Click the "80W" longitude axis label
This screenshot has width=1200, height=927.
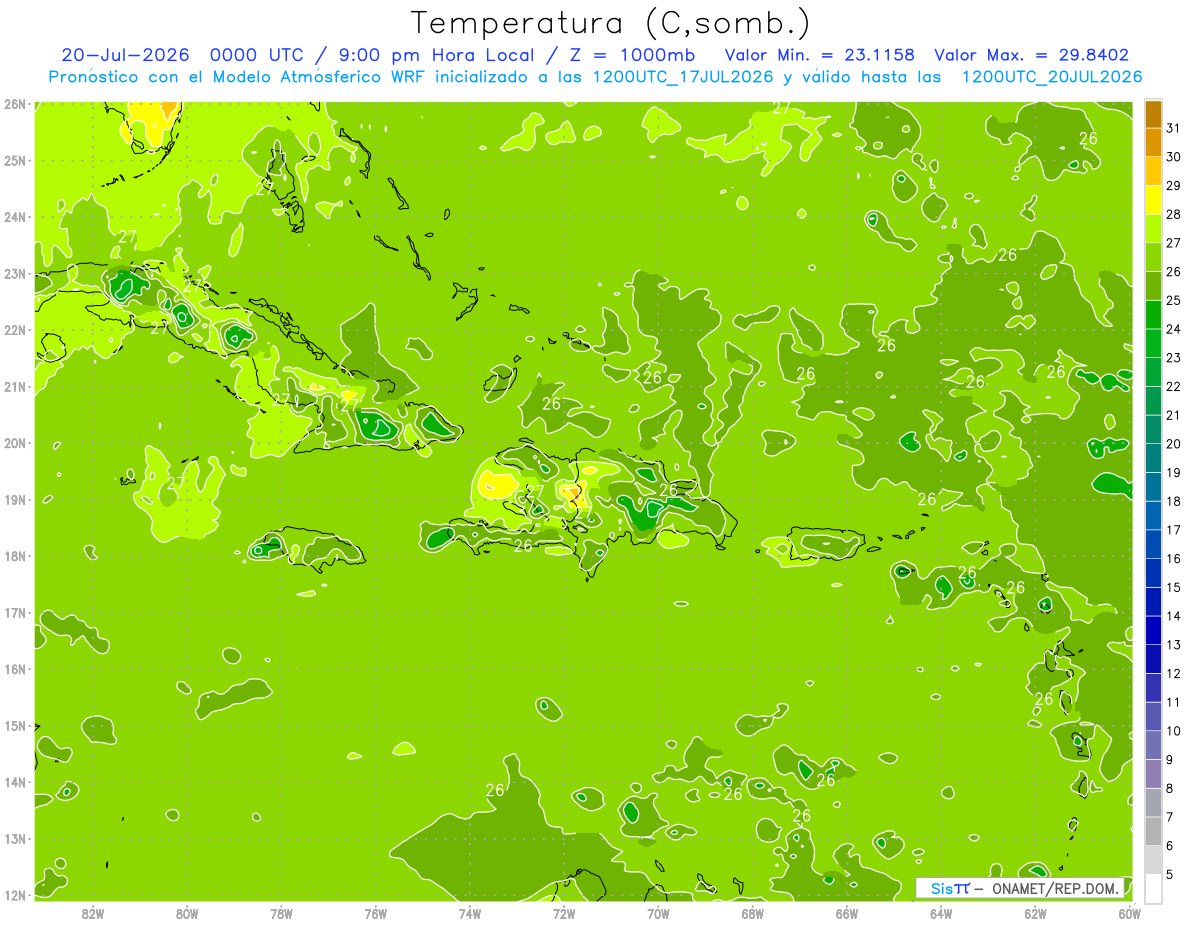(x=187, y=913)
